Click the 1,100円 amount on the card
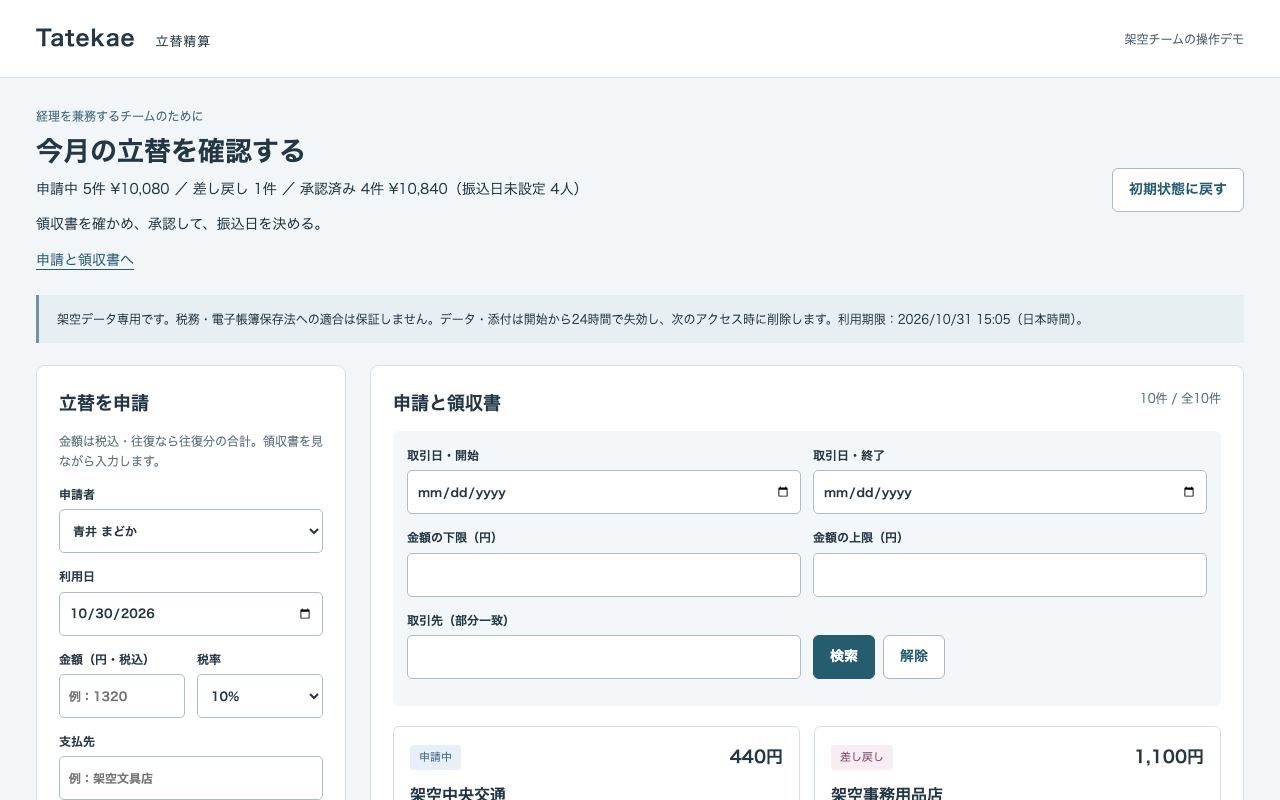 (x=1169, y=757)
